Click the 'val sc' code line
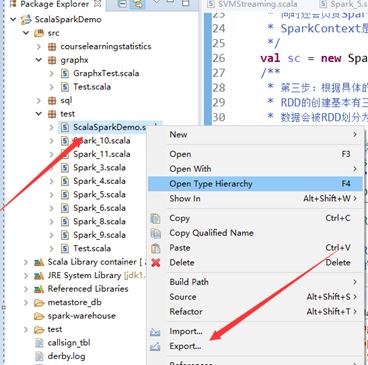The image size is (368, 365). 313,58
